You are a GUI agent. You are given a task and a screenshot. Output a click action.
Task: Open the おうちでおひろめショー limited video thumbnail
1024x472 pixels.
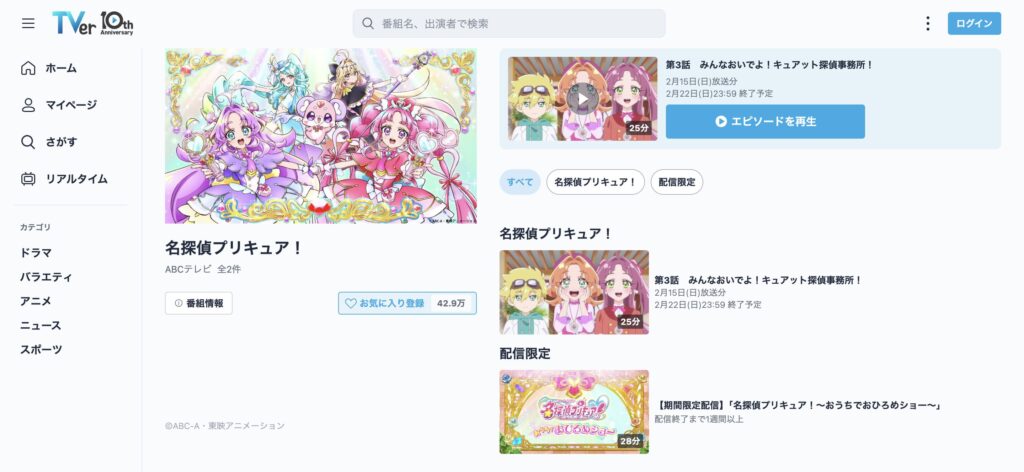click(x=574, y=412)
